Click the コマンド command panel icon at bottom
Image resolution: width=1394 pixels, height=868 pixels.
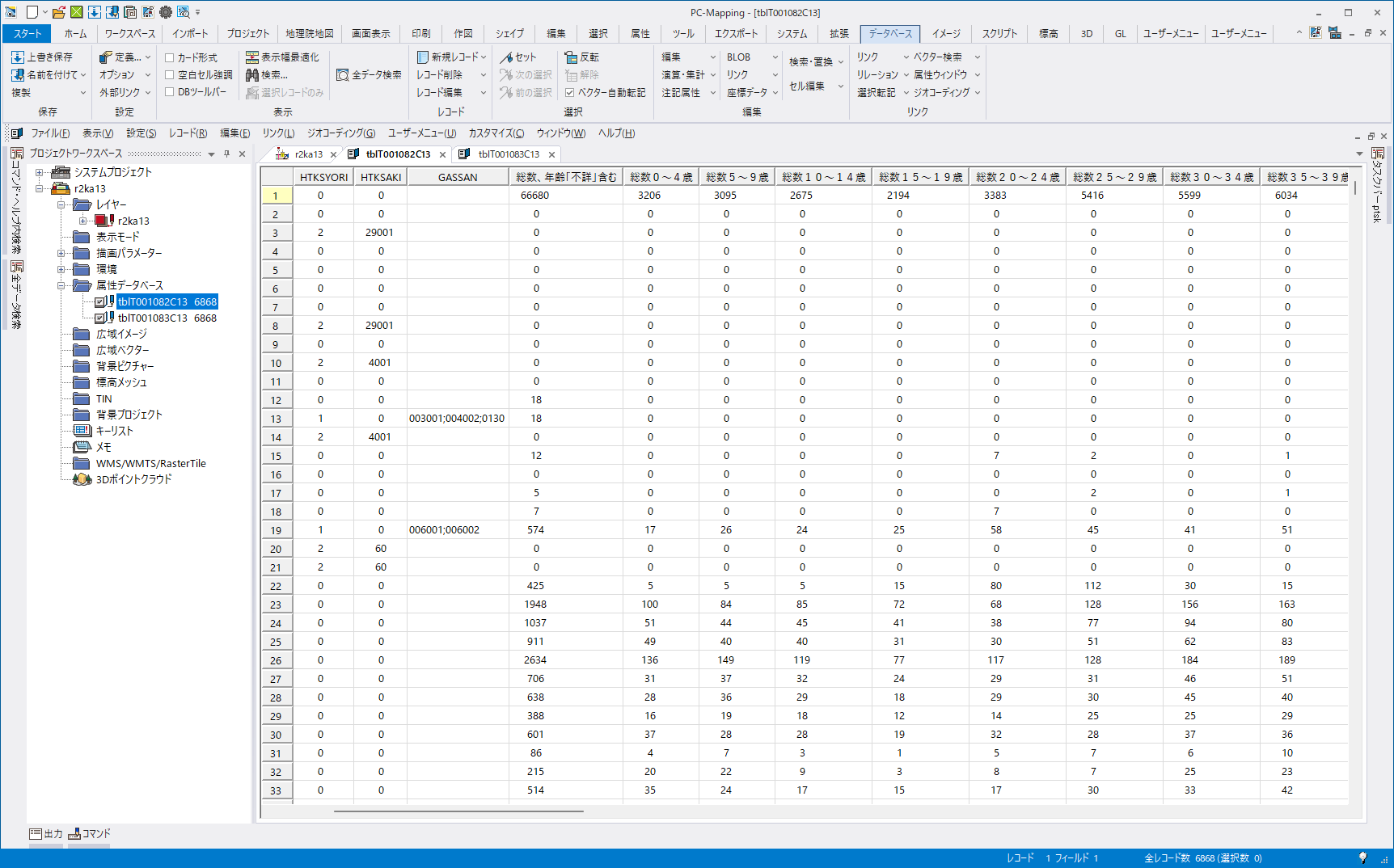coord(74,834)
